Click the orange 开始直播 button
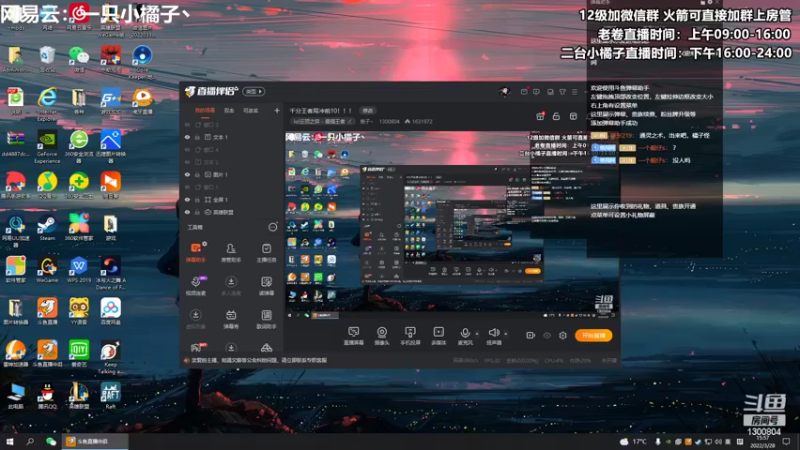800x450 pixels. coord(593,335)
